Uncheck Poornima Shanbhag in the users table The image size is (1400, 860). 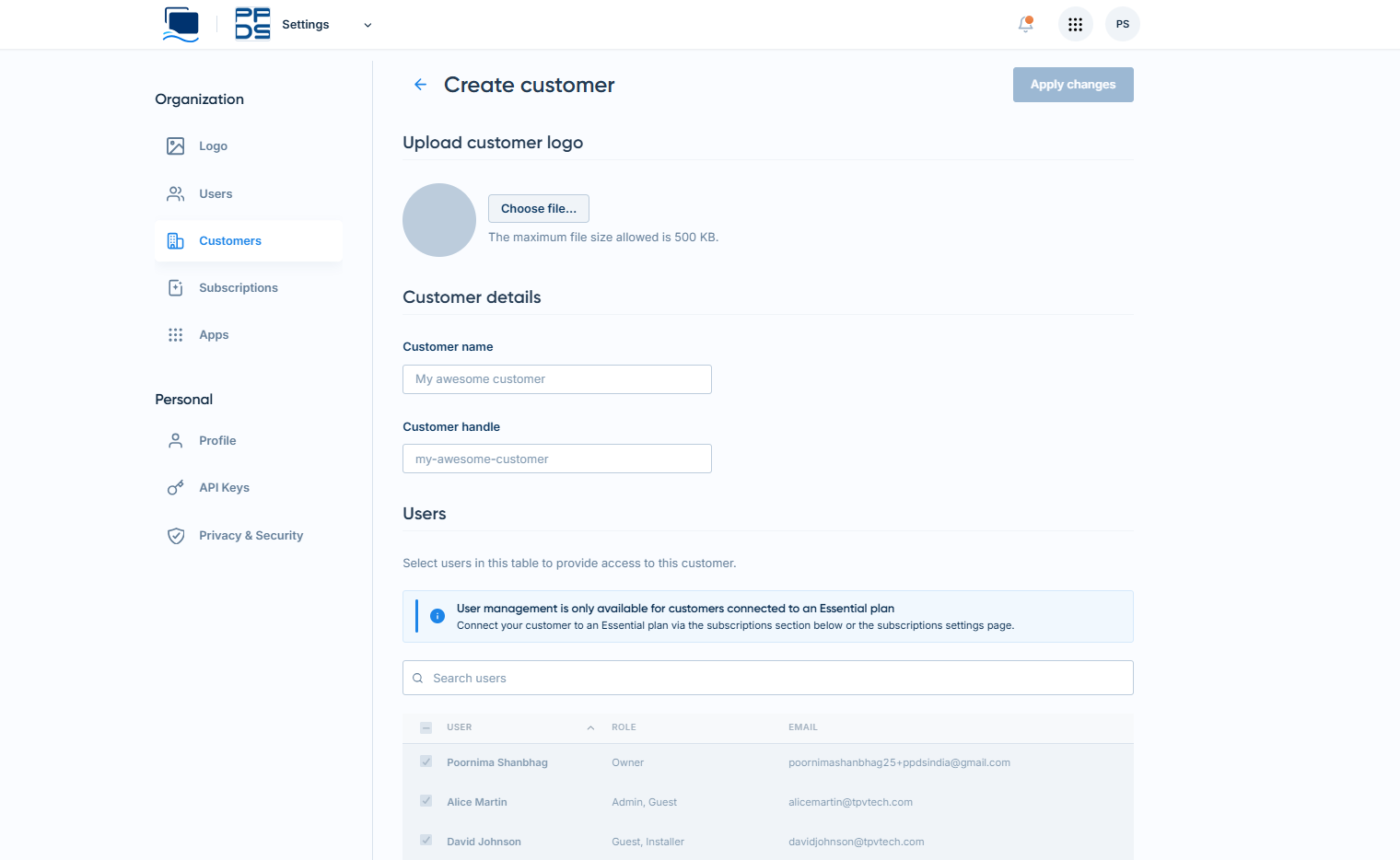(x=426, y=761)
